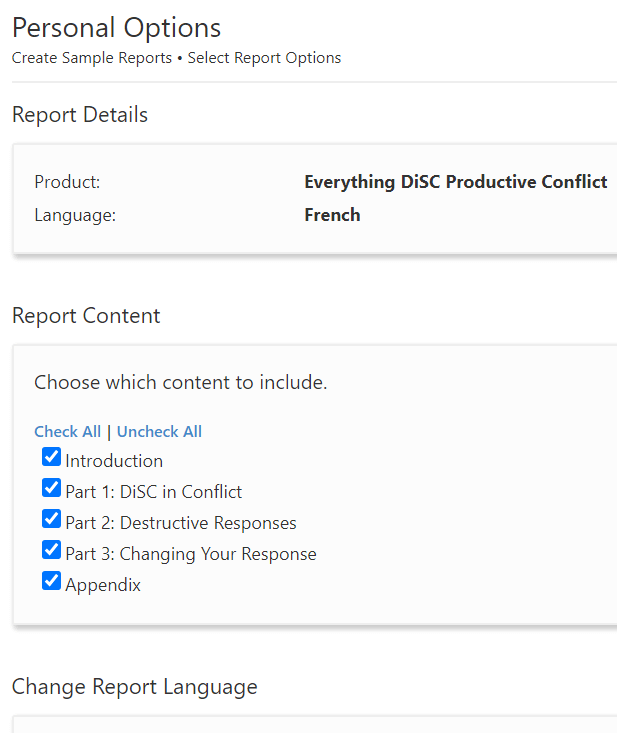Click the Uncheck All link
Image resolution: width=619 pixels, height=733 pixels.
159,431
